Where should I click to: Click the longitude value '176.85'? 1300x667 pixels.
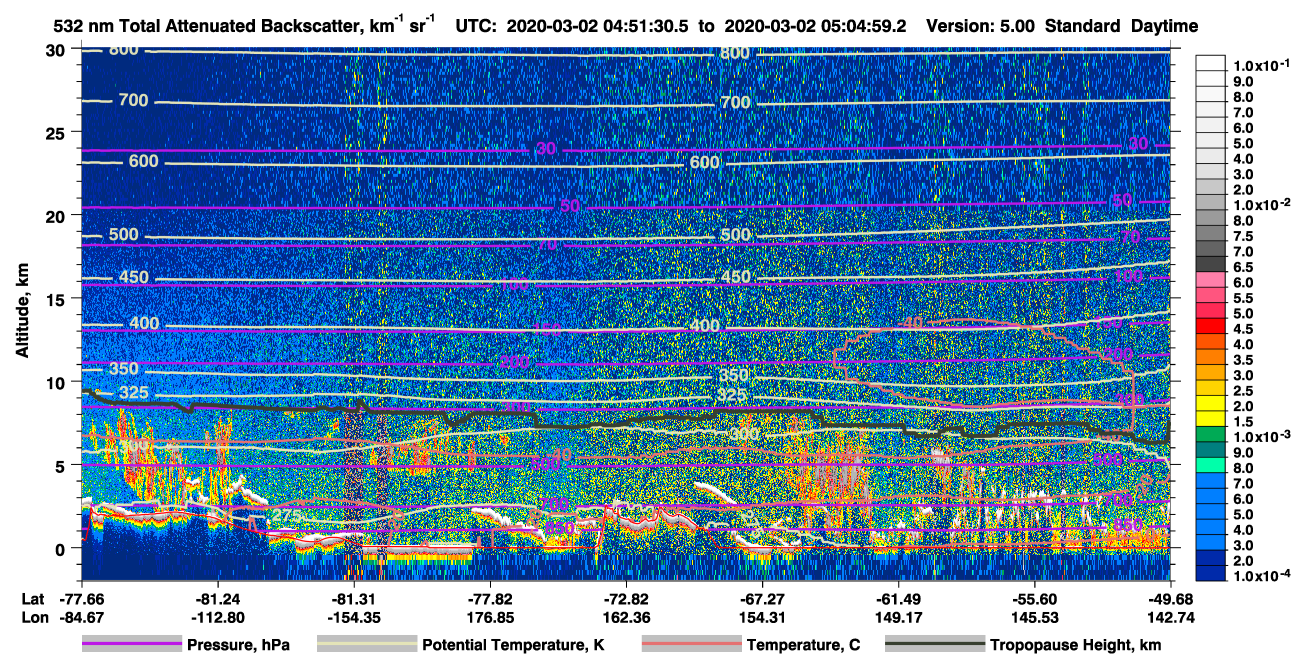490,617
